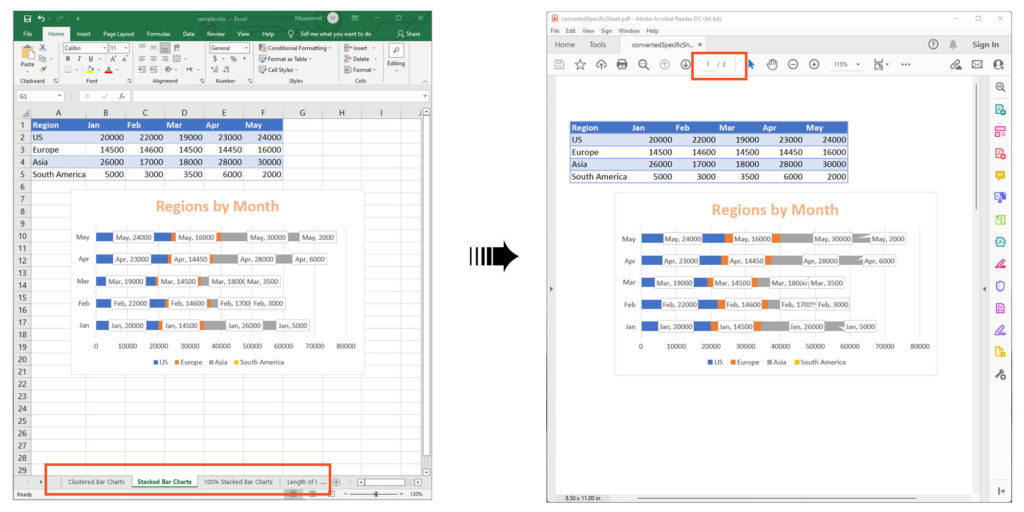Open the Page Layout ribbon tab
This screenshot has width=1024, height=512.
[x=118, y=33]
